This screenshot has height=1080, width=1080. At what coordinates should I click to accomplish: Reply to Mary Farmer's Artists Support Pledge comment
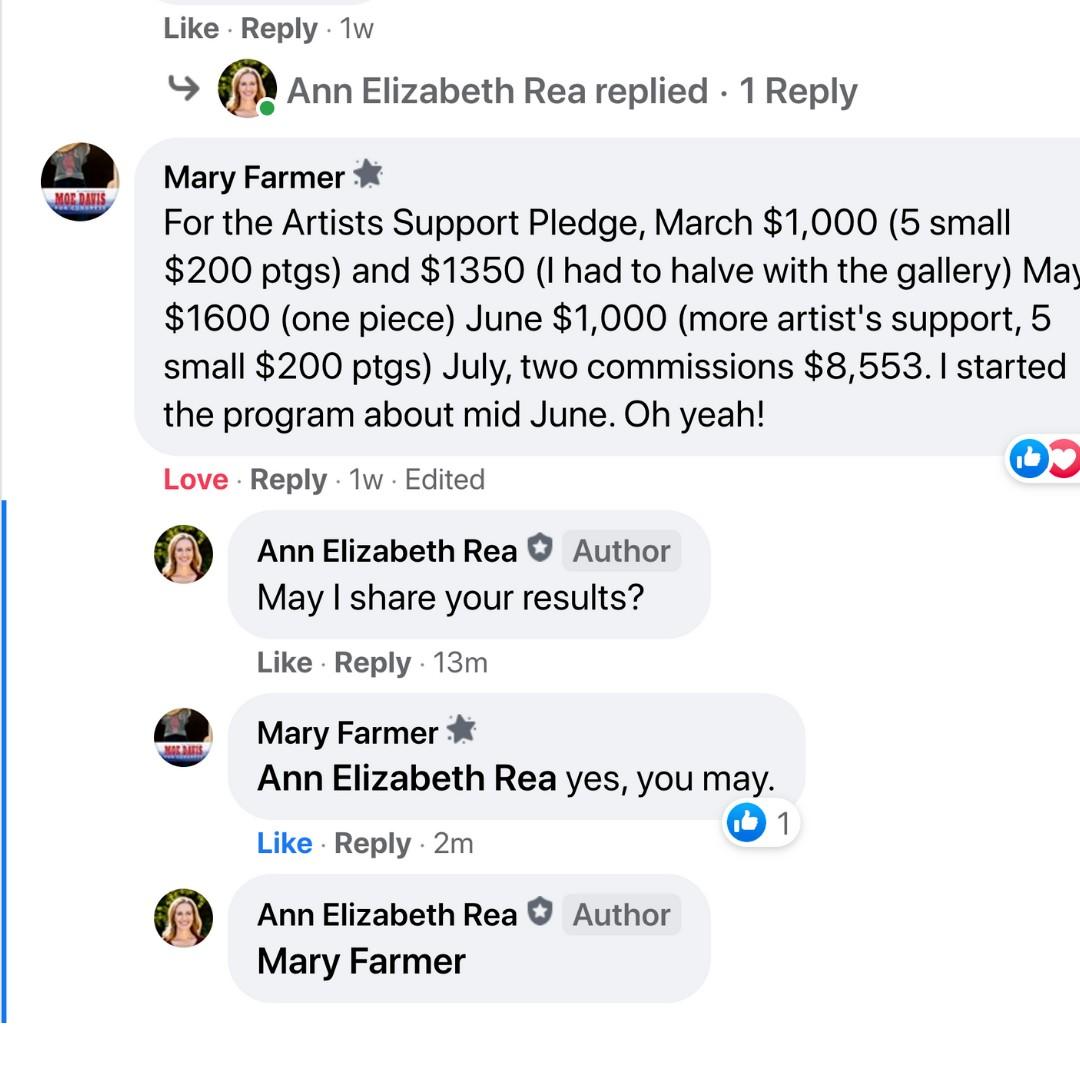288,480
